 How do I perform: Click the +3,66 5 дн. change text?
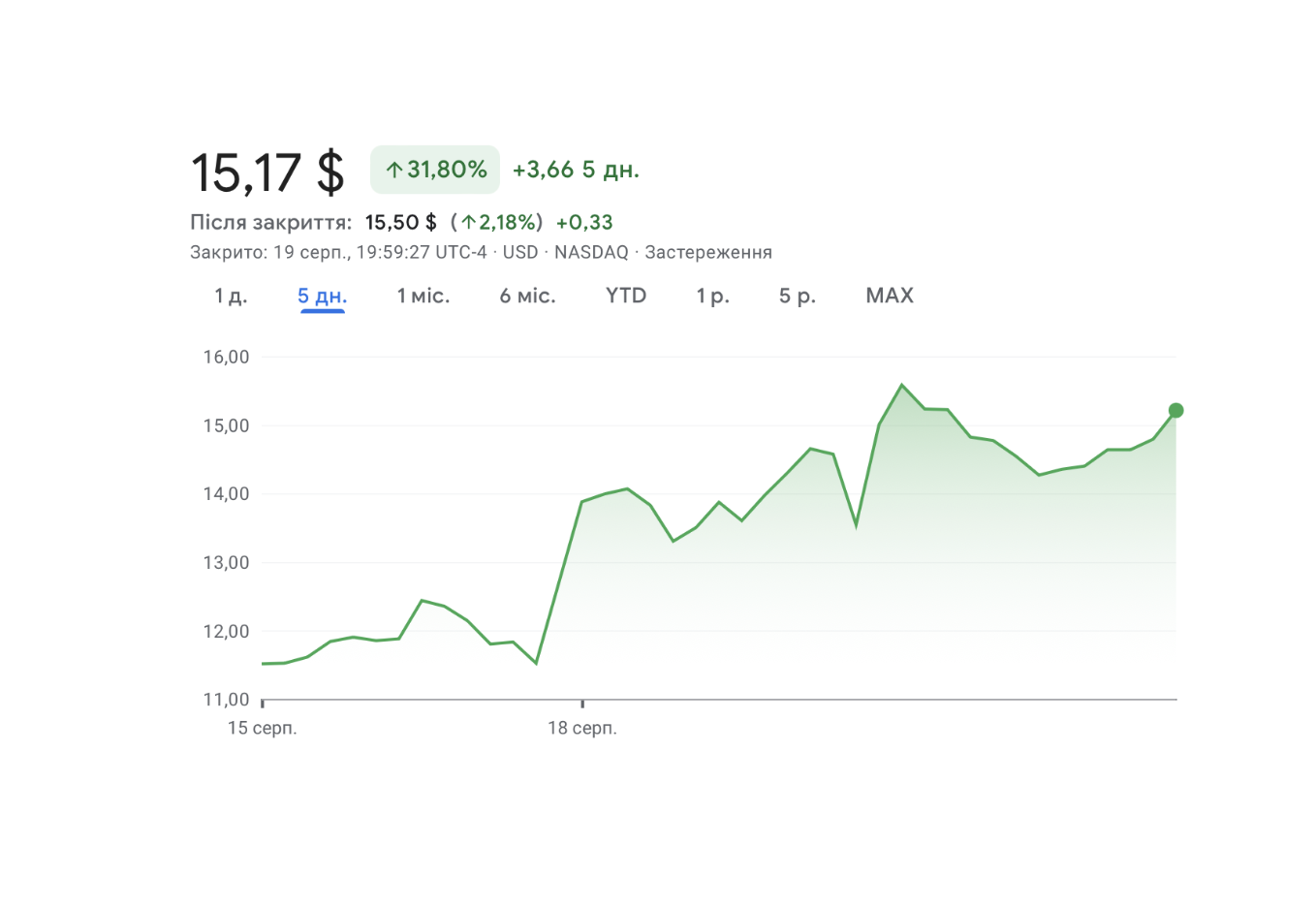(576, 171)
